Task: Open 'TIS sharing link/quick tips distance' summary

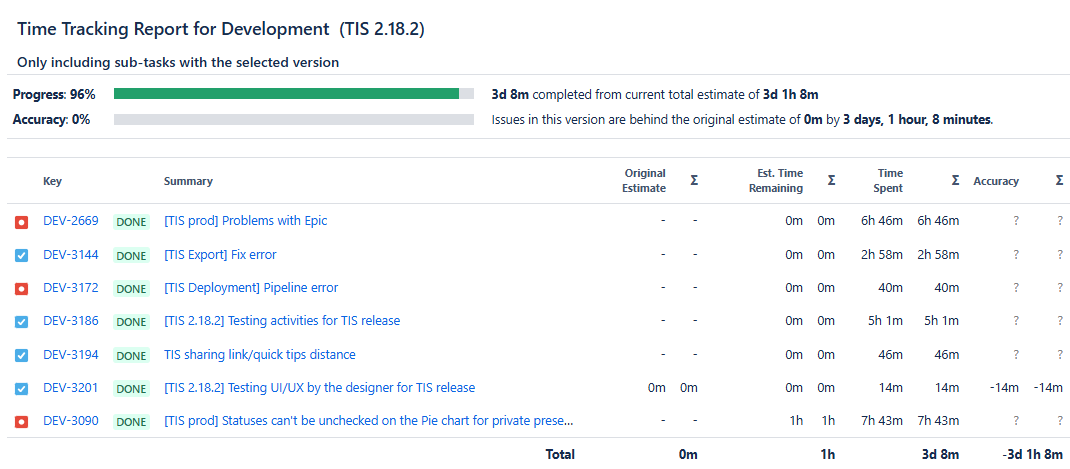Action: coord(260,354)
